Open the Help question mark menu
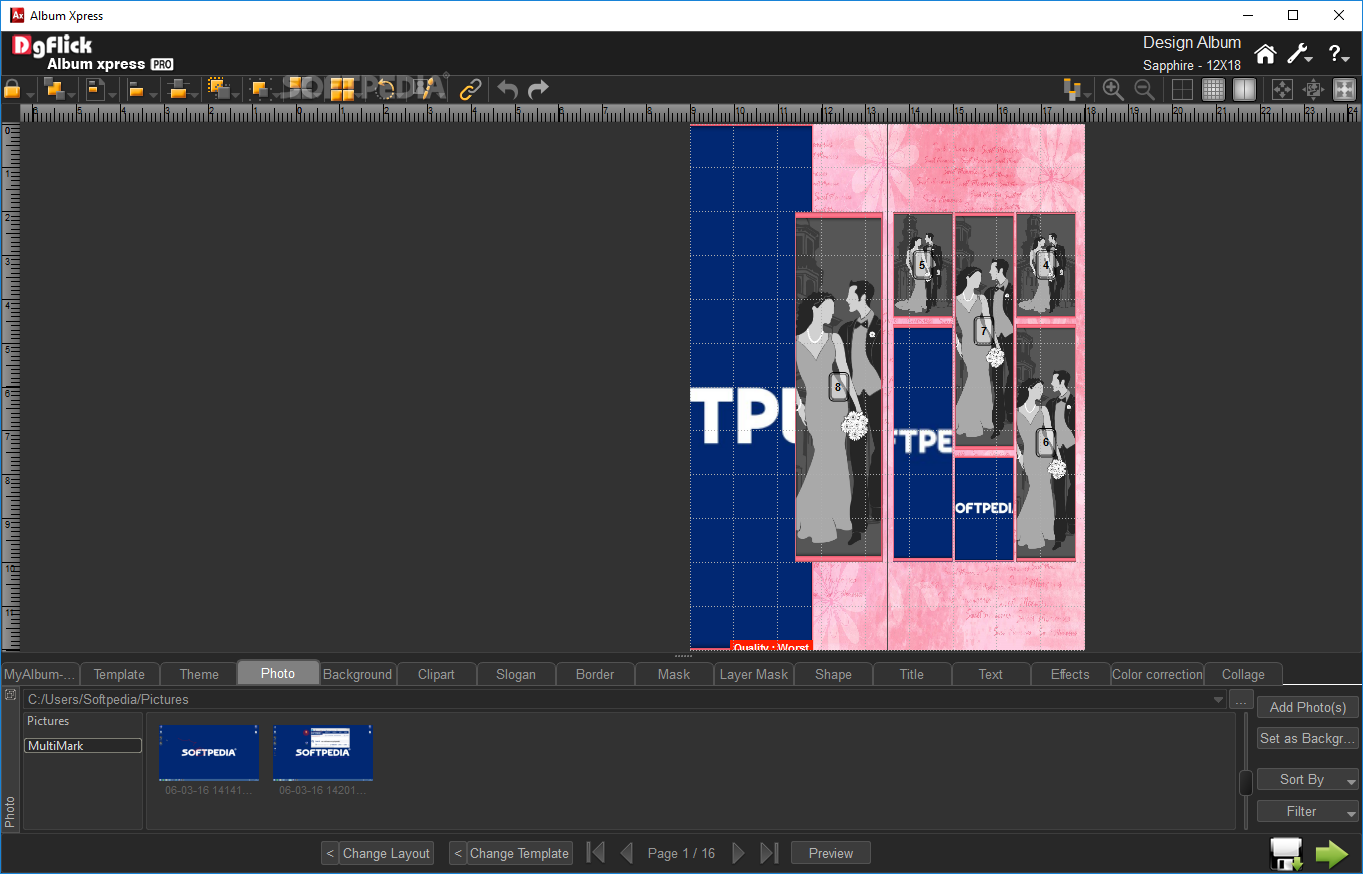 coord(1339,54)
